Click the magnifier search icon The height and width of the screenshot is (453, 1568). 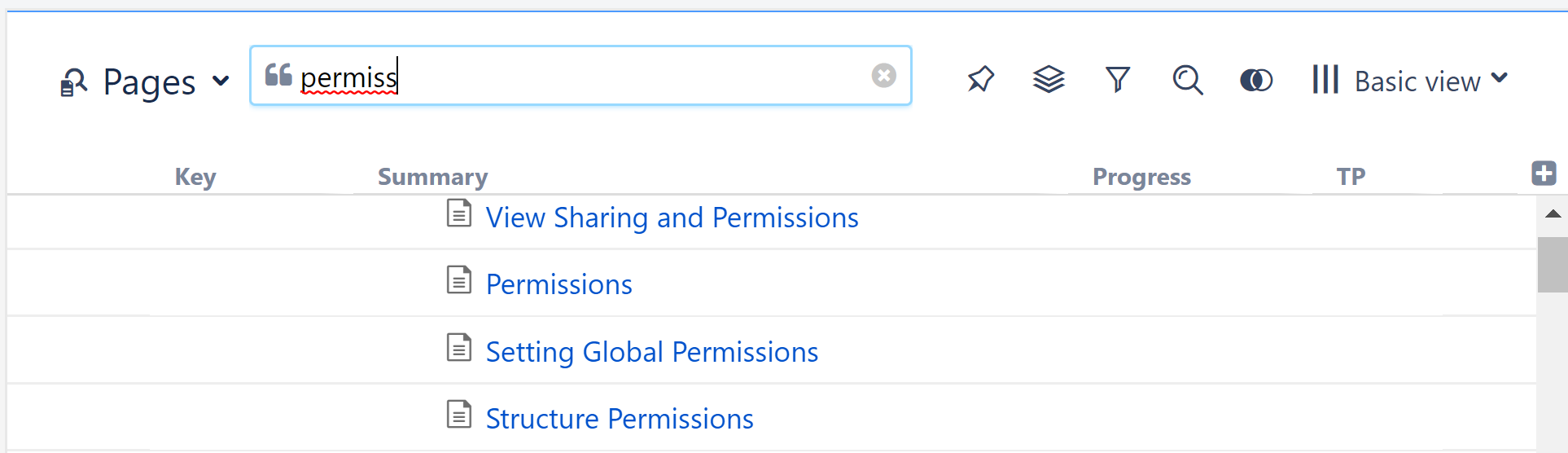point(1188,80)
